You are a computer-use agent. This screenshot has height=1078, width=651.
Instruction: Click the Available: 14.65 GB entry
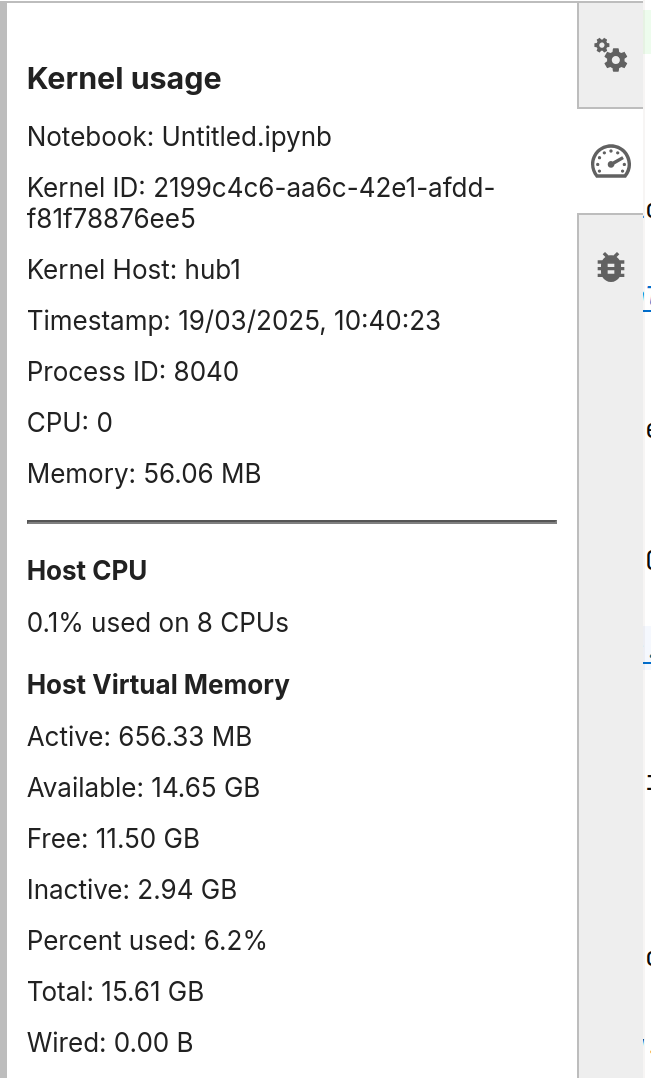tap(143, 787)
